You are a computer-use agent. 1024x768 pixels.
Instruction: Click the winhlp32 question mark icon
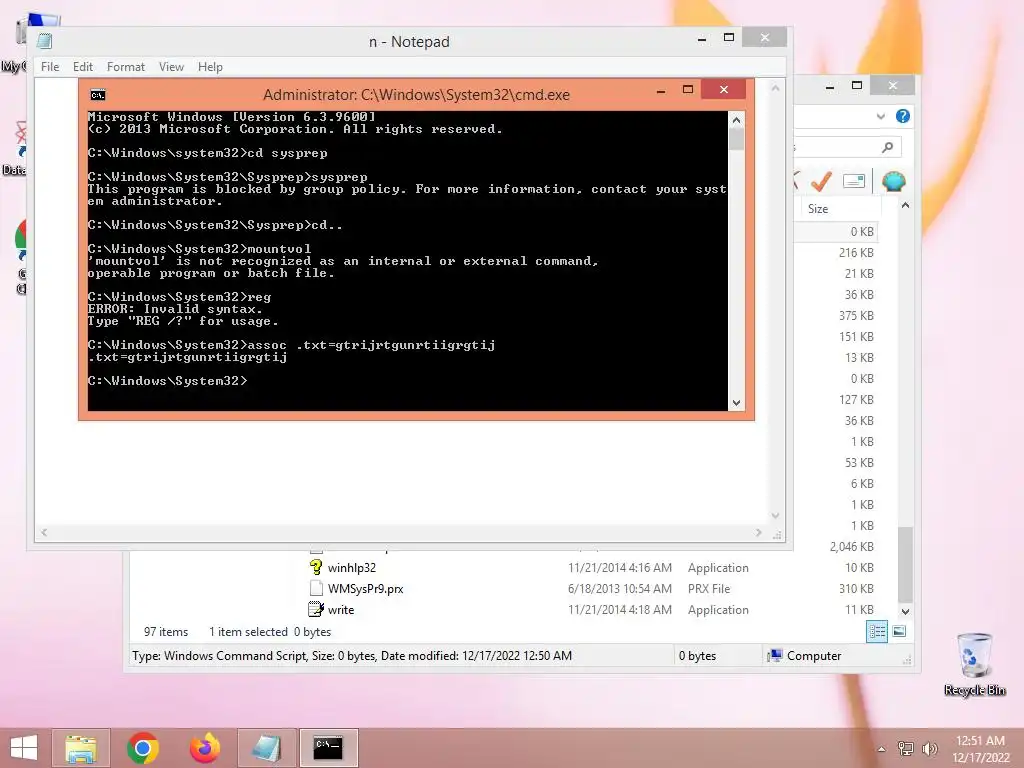click(316, 567)
